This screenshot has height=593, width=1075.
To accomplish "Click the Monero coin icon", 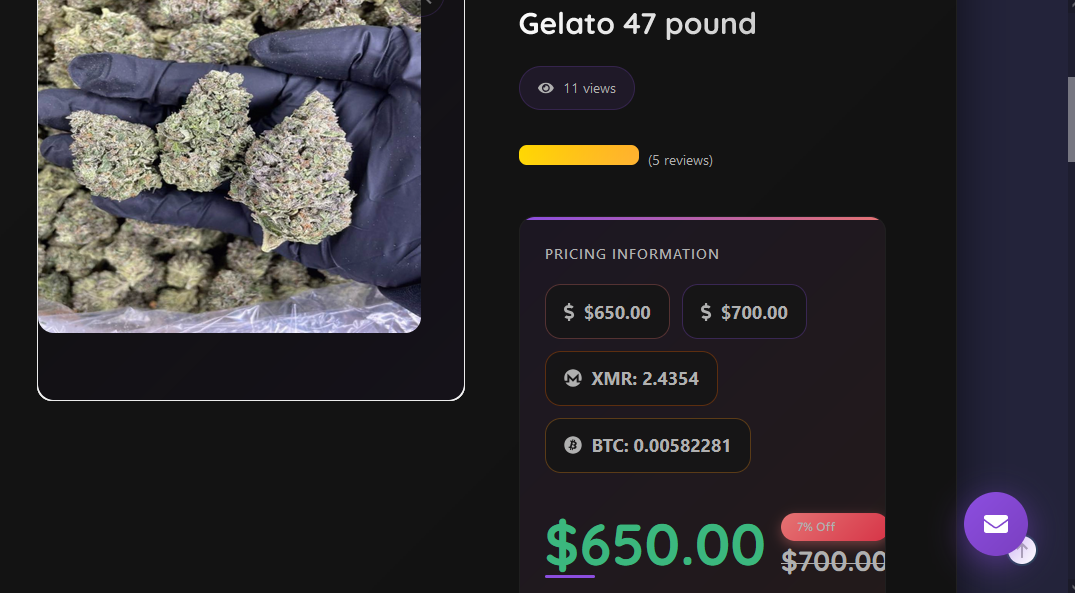I will click(573, 379).
